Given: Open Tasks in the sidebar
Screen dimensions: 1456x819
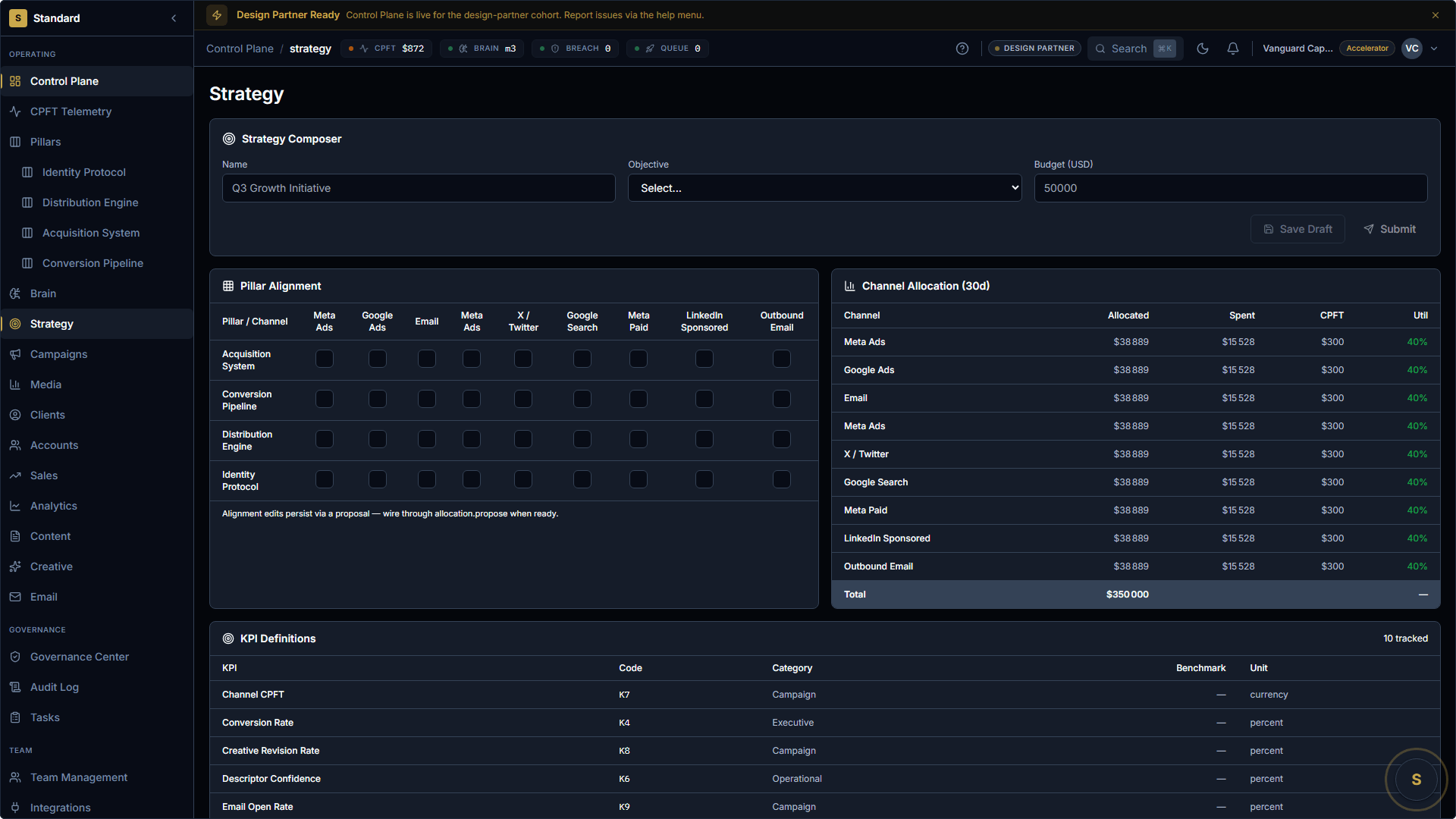Looking at the screenshot, I should tap(96, 717).
